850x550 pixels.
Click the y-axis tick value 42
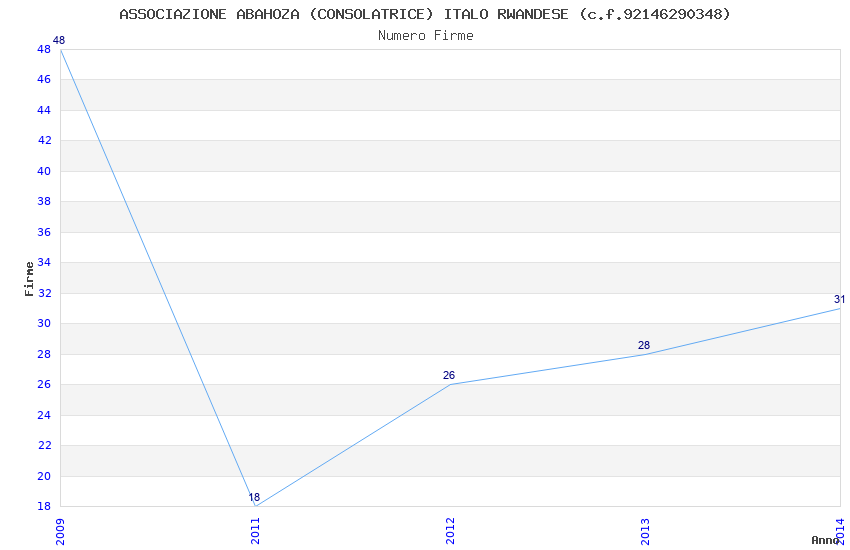44,140
